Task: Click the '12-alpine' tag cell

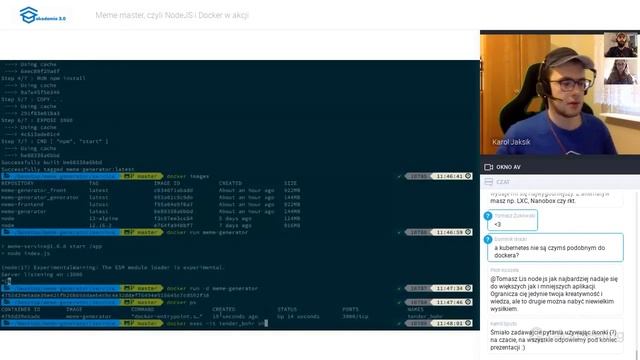Action: tap(104, 218)
